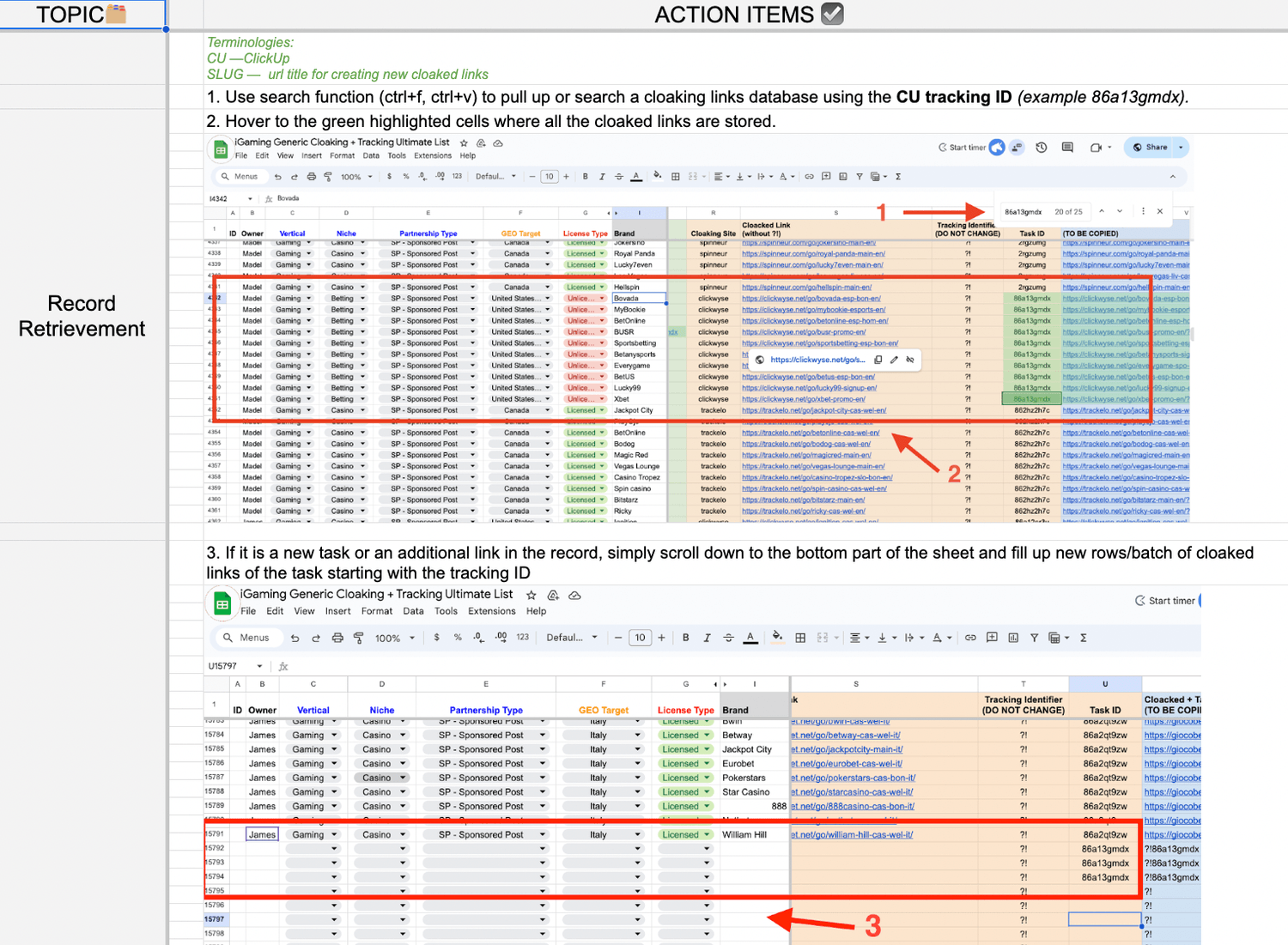Open the Licensed dropdown chip in row 15791
This screenshot has width=1288, height=945.
(685, 834)
